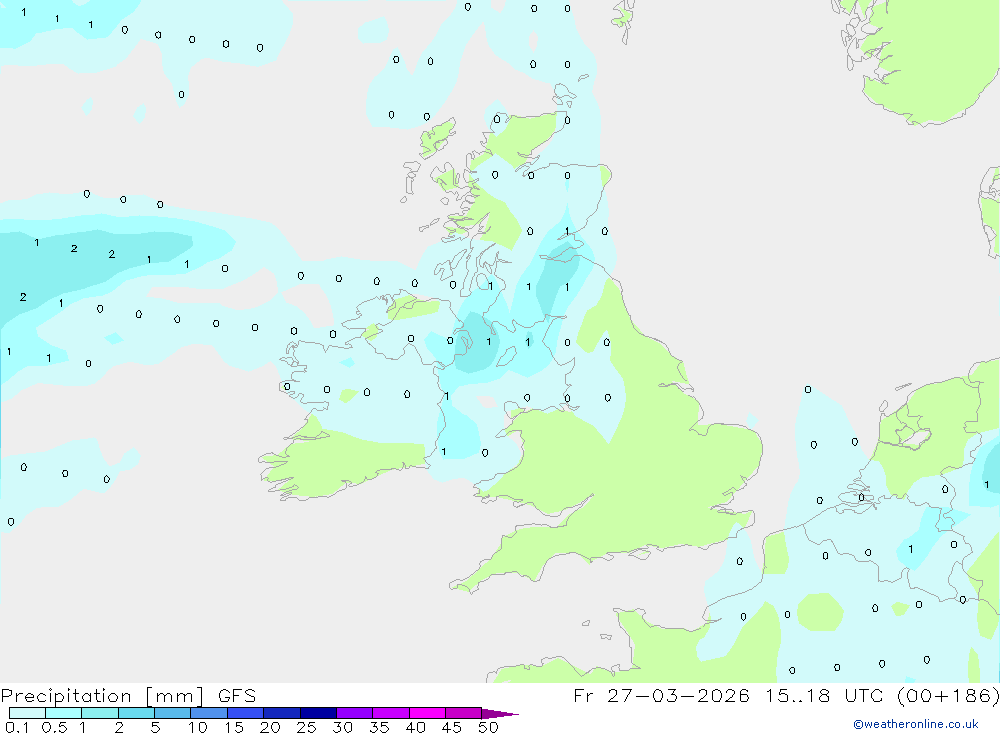
Task: Click the 2–5 mm legend color swatch
Action: pos(136,713)
